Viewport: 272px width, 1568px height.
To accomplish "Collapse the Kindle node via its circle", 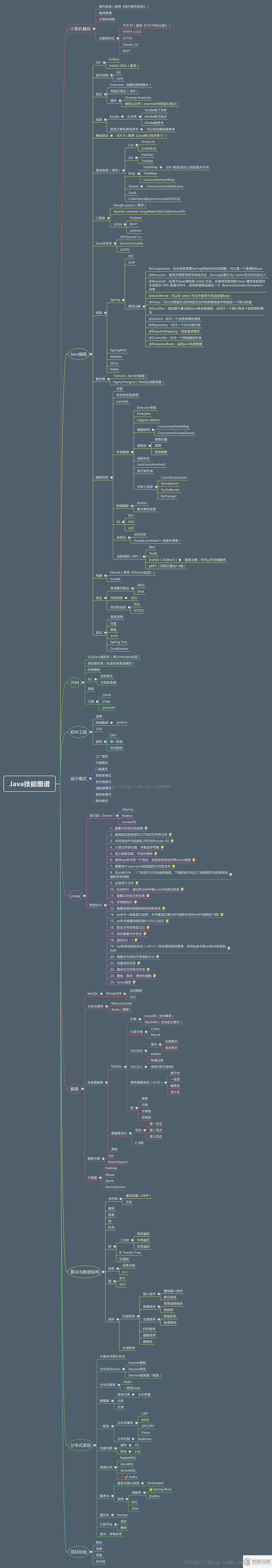I will pyautogui.click(x=122, y=116).
